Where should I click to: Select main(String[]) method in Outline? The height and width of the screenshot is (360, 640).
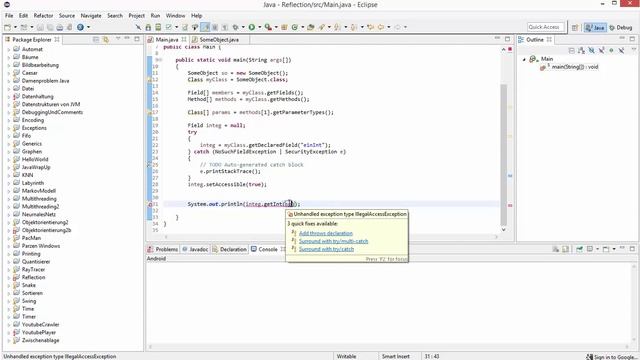(569, 67)
